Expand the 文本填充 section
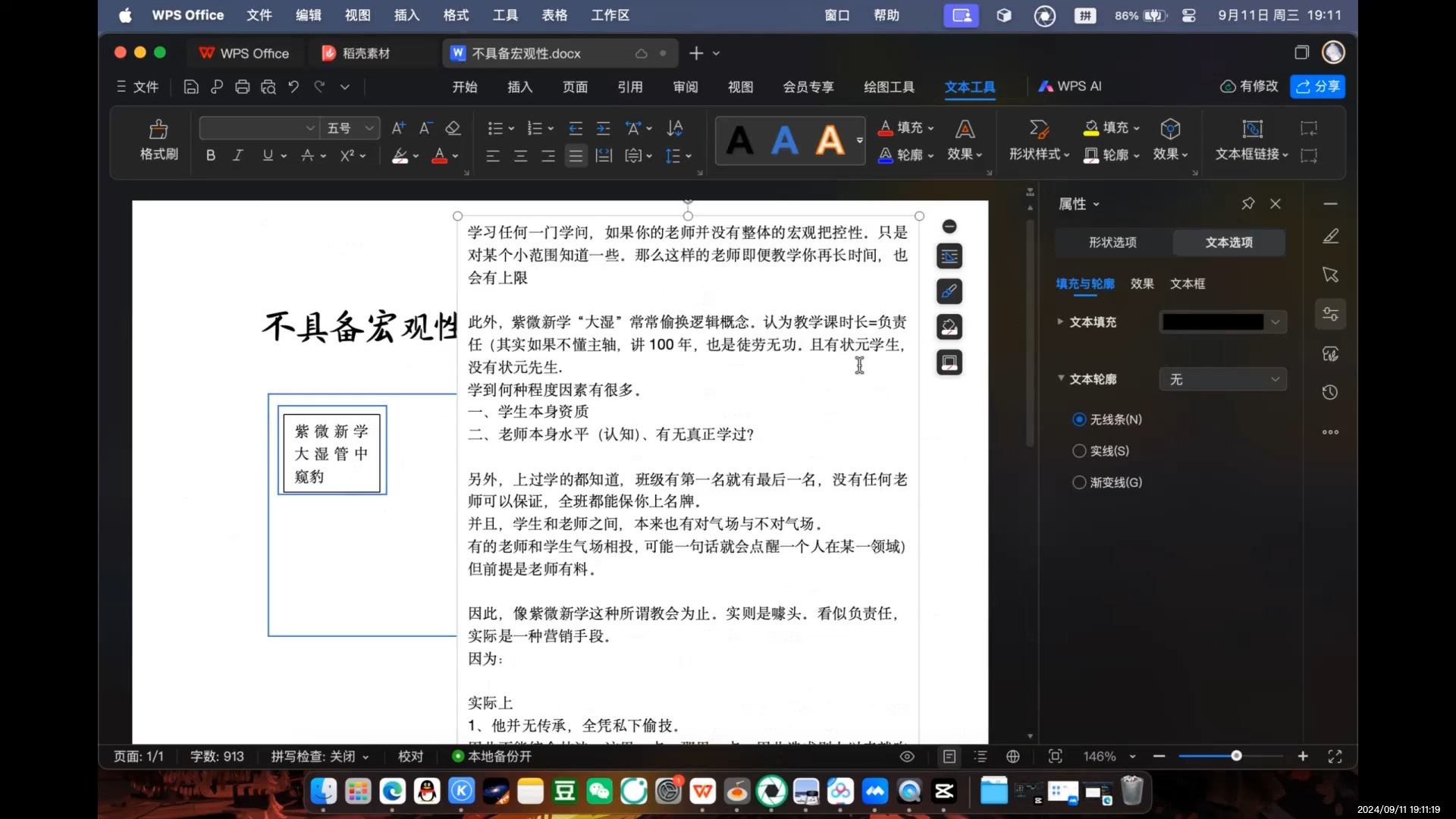This screenshot has height=819, width=1456. tap(1060, 322)
